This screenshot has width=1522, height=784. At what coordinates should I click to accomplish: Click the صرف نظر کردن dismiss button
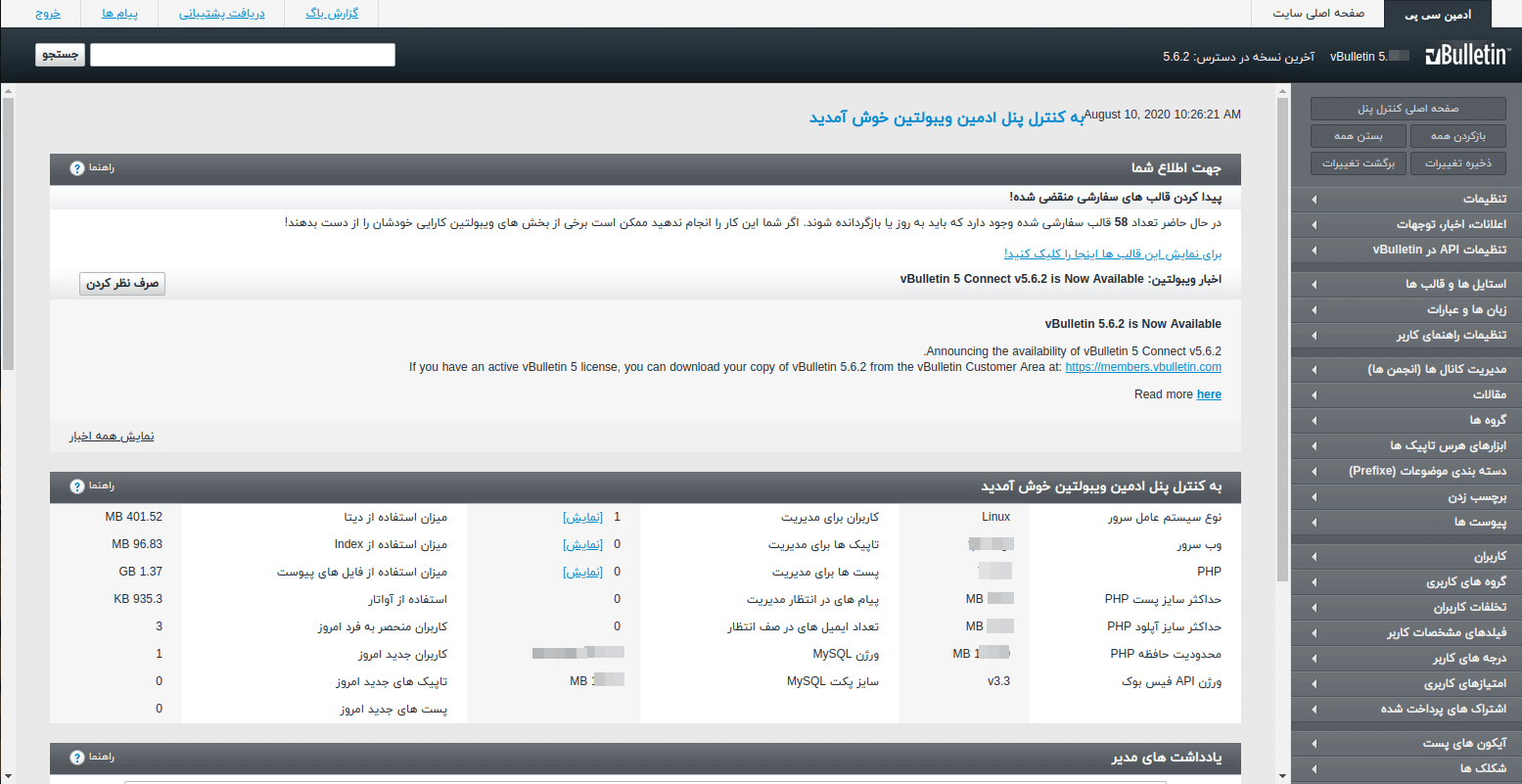[122, 284]
